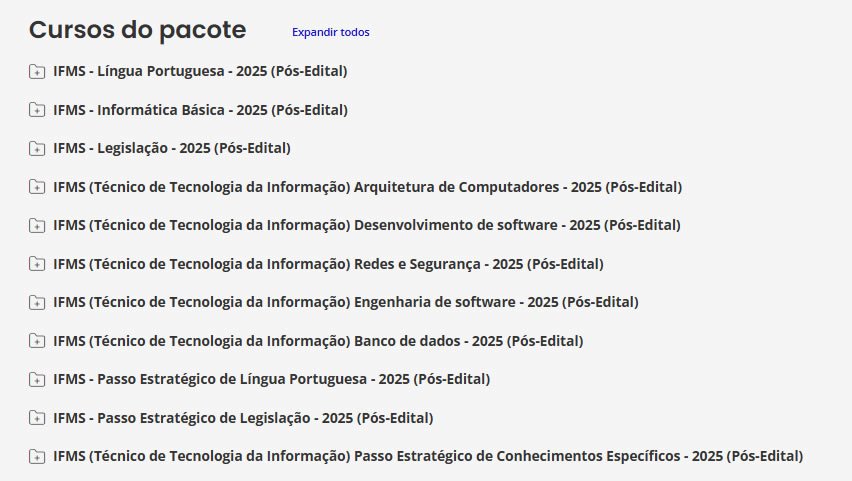Click folder icon beside Redes e Segurança
The image size is (852, 481).
point(37,264)
